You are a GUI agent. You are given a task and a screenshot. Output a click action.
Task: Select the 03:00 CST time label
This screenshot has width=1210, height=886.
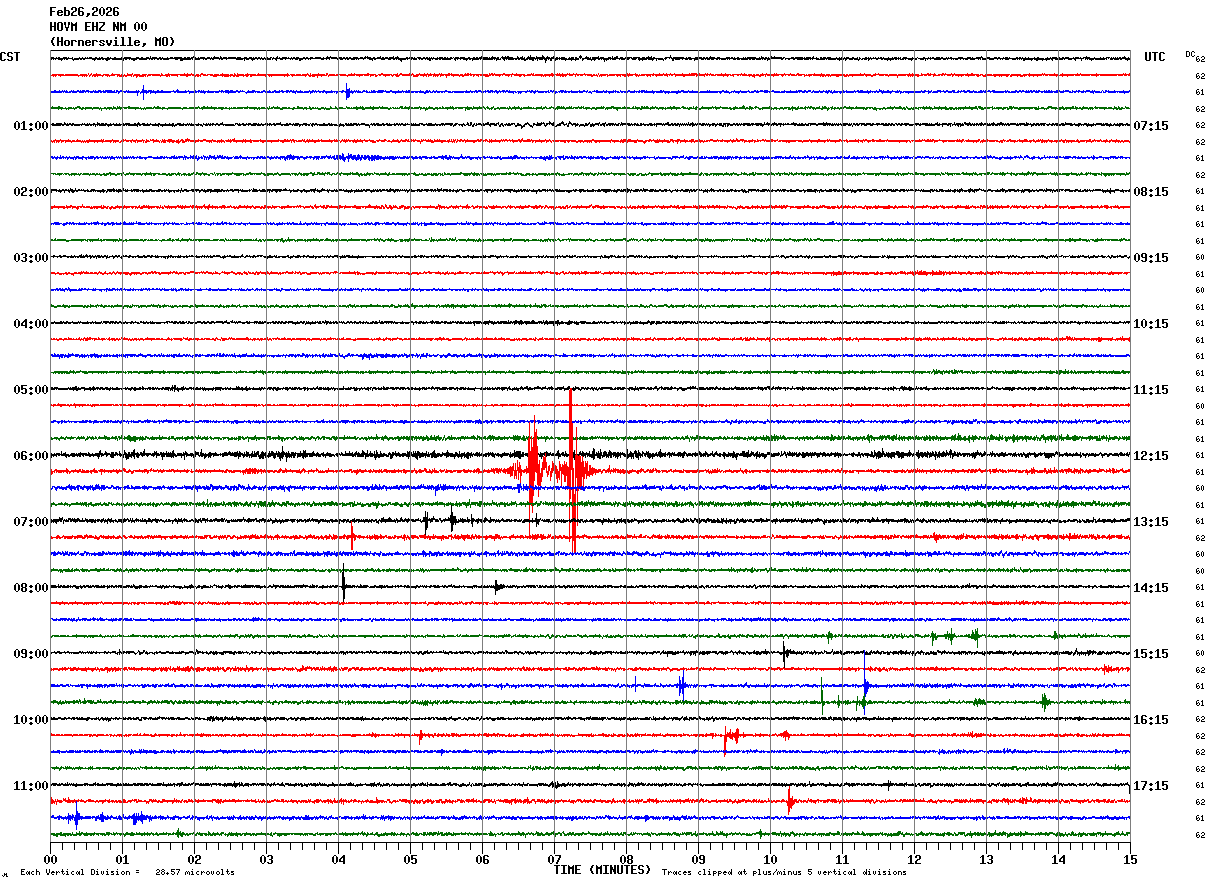[31, 258]
